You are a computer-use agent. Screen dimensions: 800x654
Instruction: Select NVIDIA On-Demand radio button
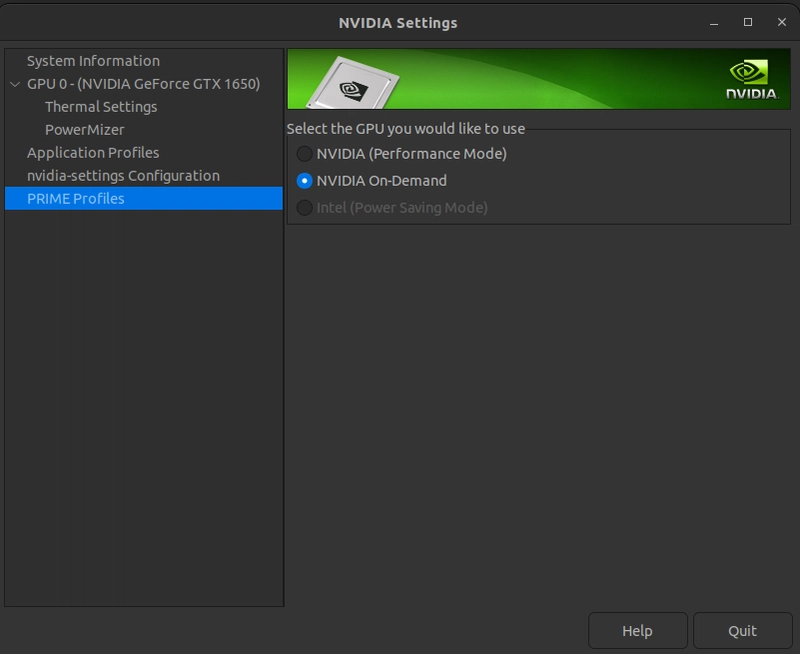305,181
